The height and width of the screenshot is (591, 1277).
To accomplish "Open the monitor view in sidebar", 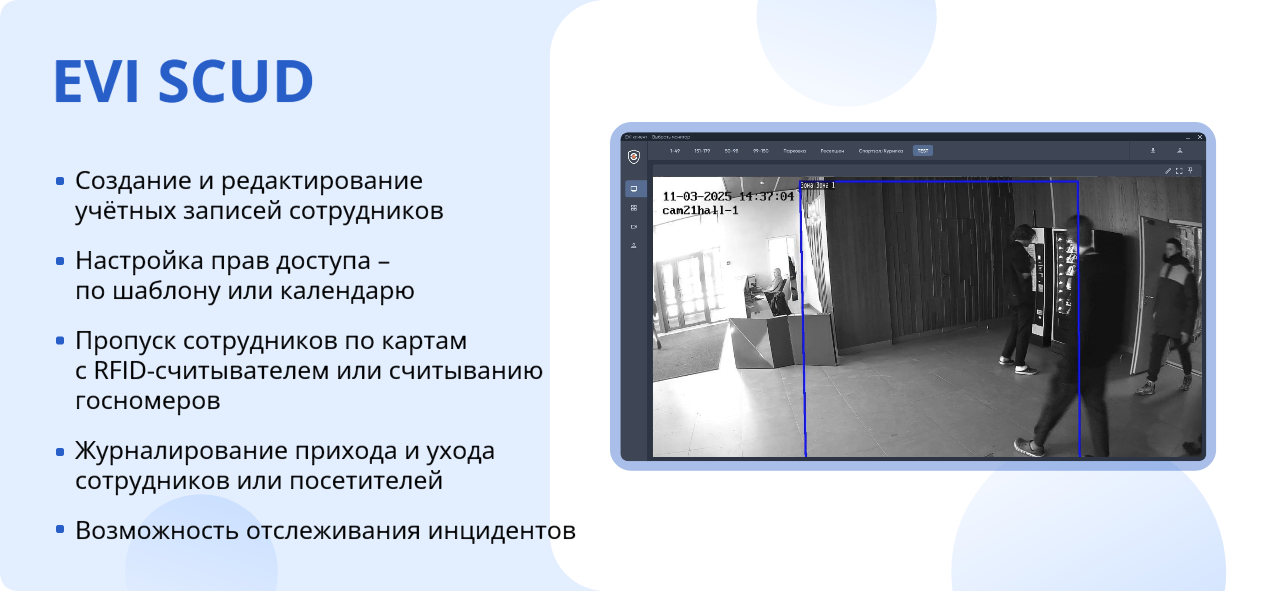I will (634, 188).
